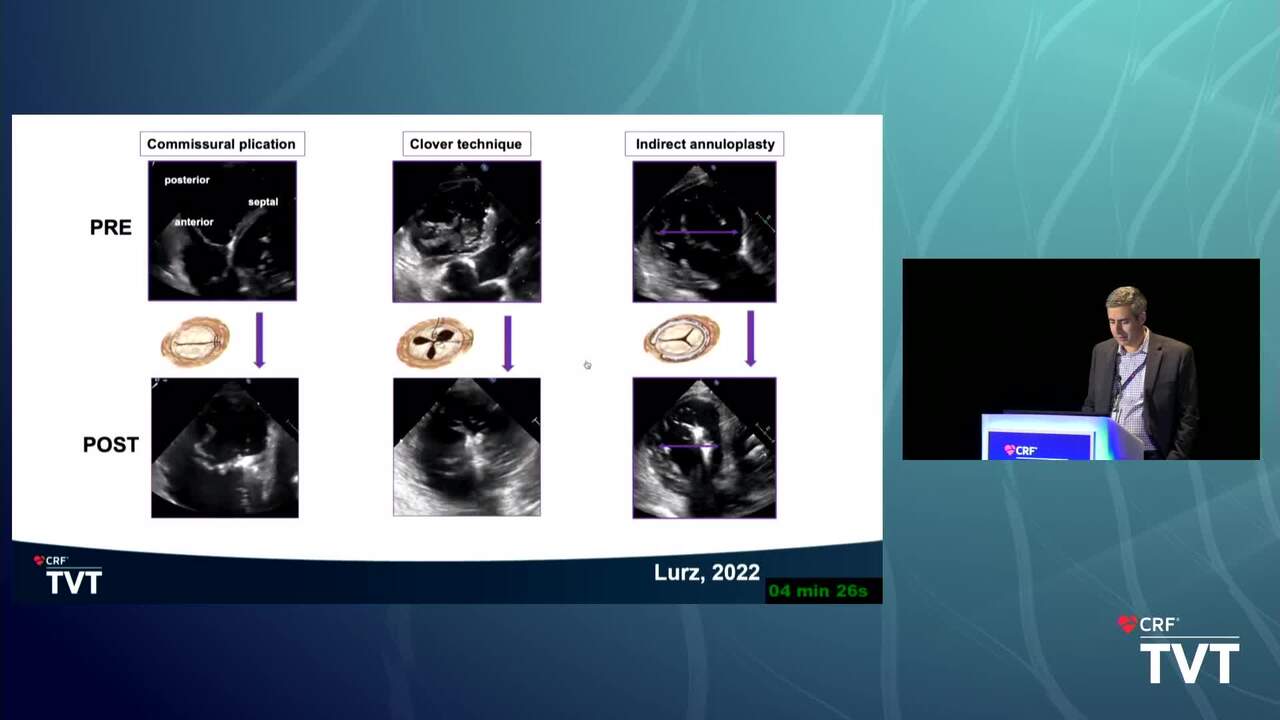Viewport: 1280px width, 720px height.
Task: Open the PRE clover technique echo image
Action: [467, 231]
